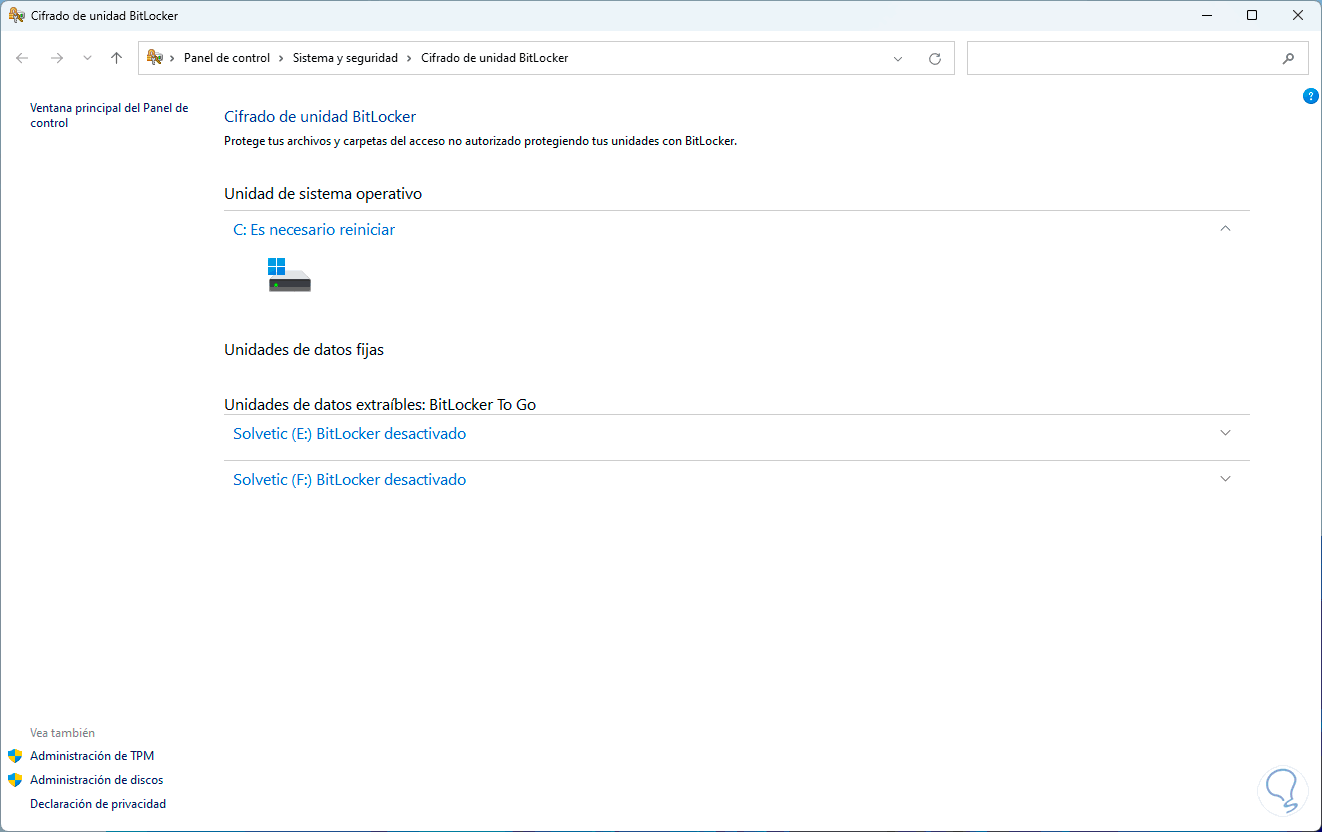Click the BitLocker icon in the address bar
Viewport: 1322px width, 832px height.
pyautogui.click(x=155, y=58)
